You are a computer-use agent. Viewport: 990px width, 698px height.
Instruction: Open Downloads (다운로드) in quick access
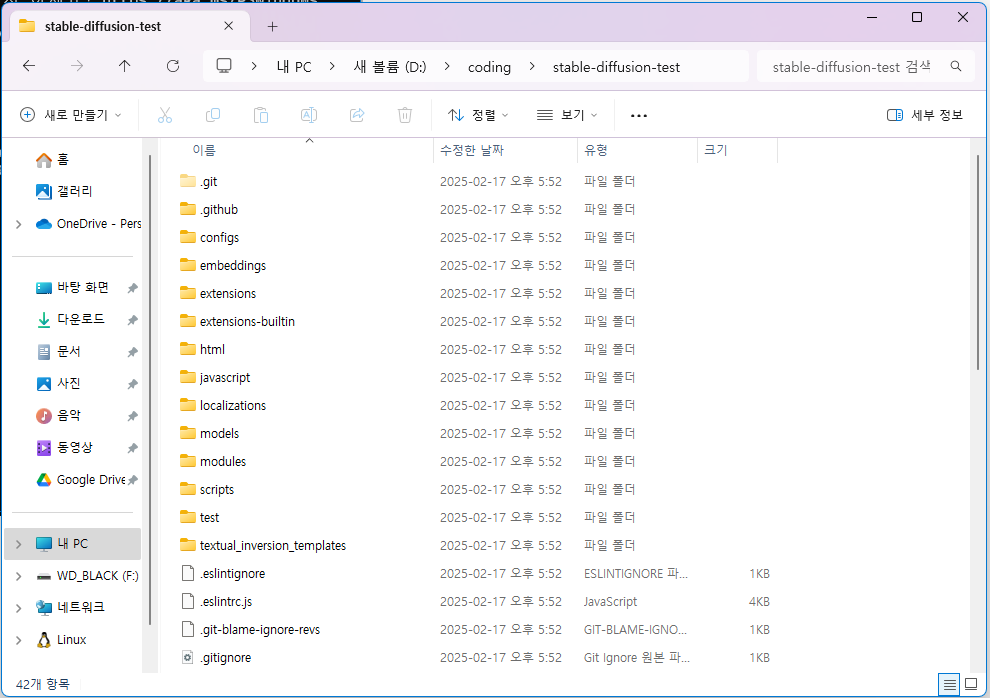pyautogui.click(x=71, y=319)
